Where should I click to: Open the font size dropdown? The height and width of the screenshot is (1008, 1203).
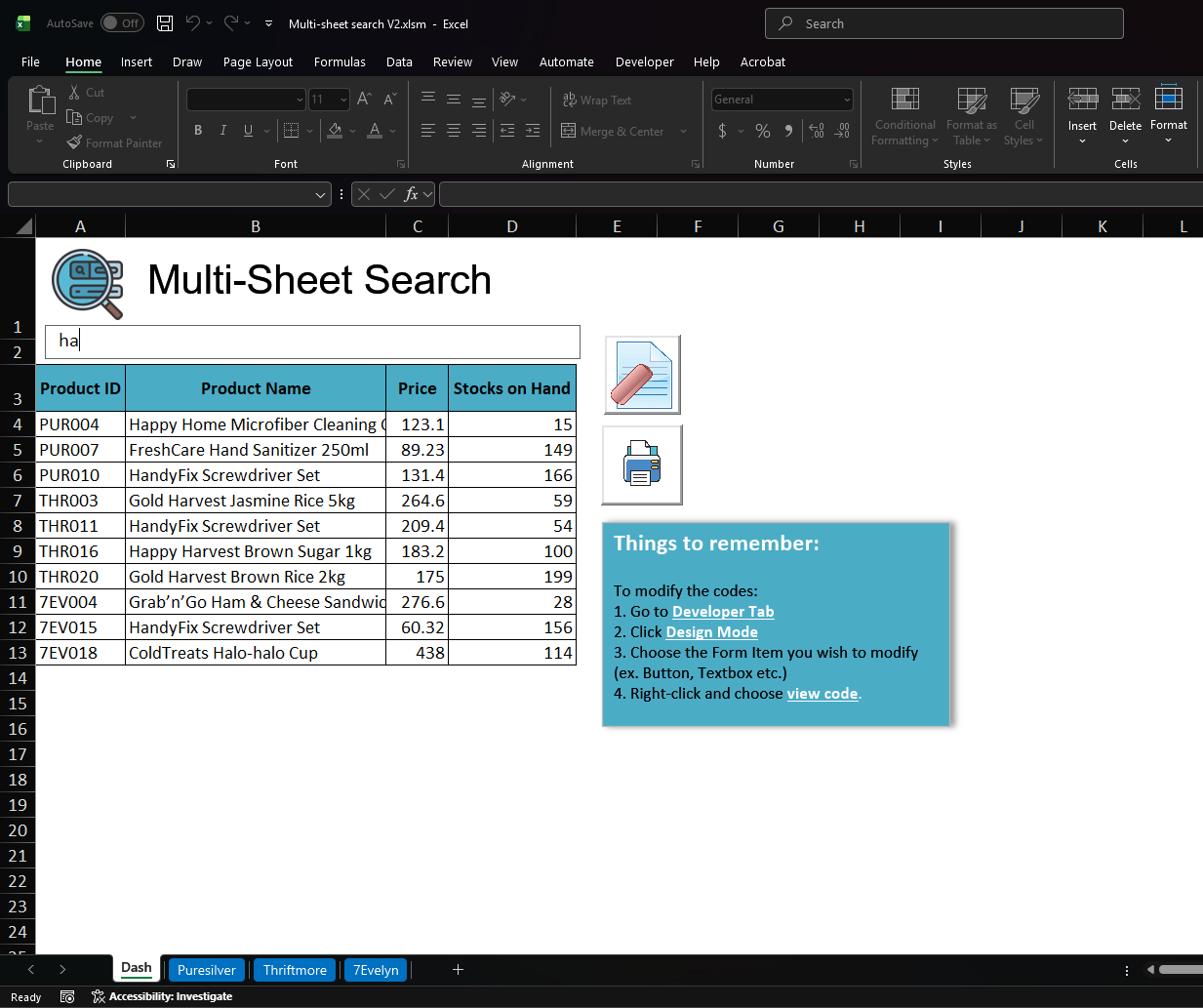[341, 99]
